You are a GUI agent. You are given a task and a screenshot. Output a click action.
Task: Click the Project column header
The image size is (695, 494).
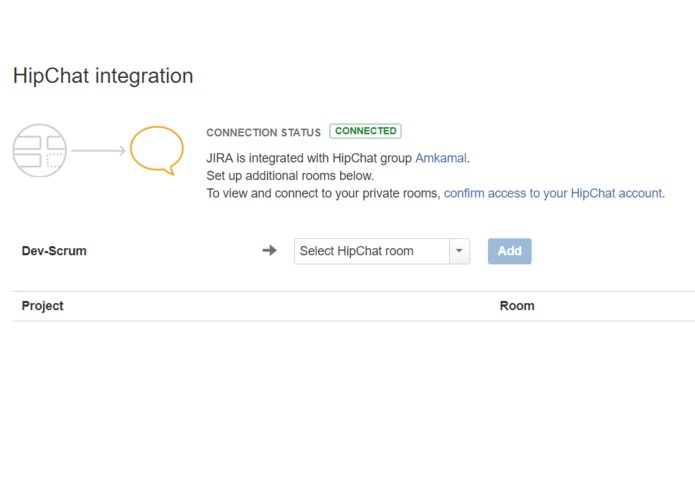[x=43, y=306]
